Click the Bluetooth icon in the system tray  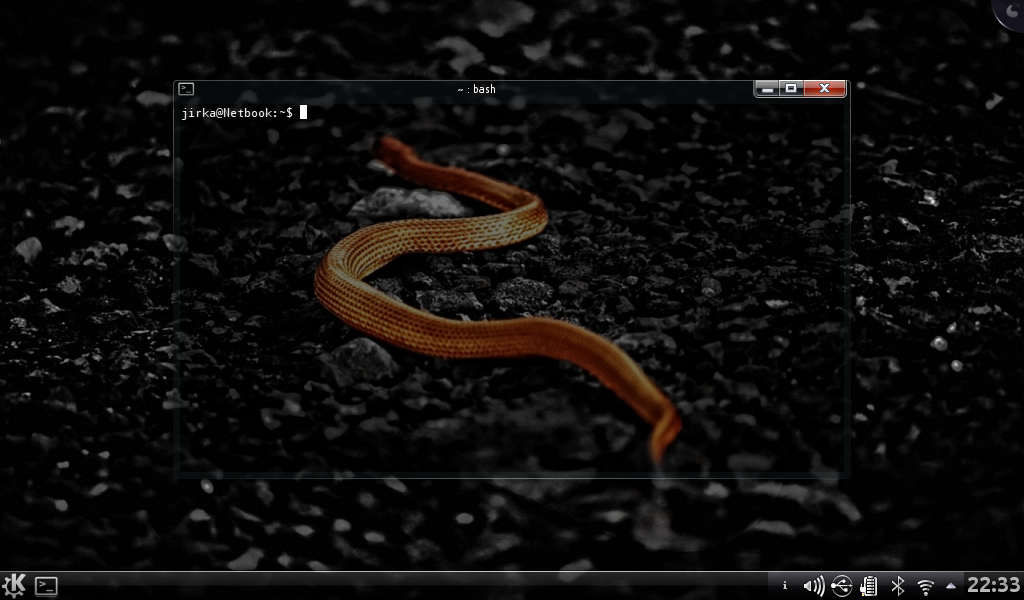(x=898, y=586)
